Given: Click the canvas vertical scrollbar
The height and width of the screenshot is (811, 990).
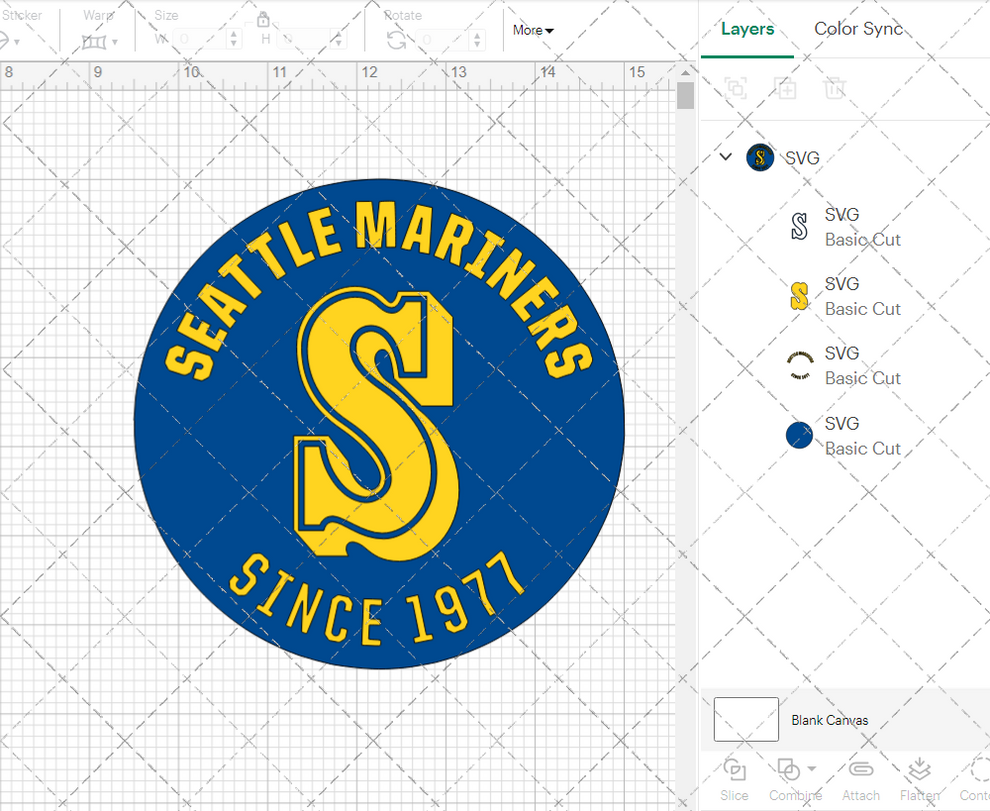Looking at the screenshot, I should (x=687, y=95).
